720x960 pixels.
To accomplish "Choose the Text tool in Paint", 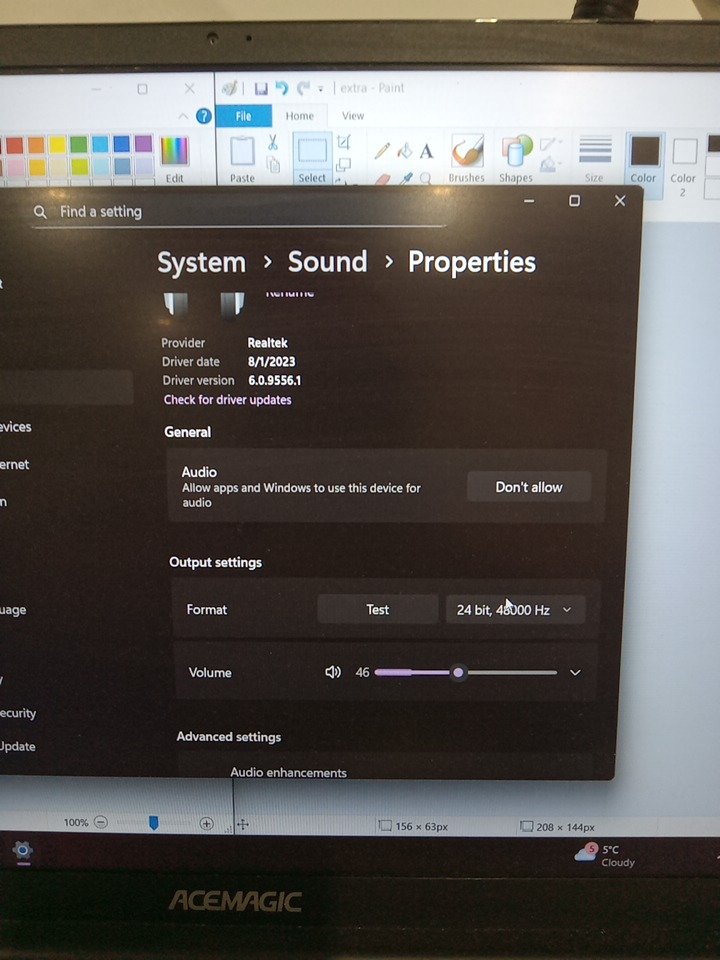I will [427, 151].
